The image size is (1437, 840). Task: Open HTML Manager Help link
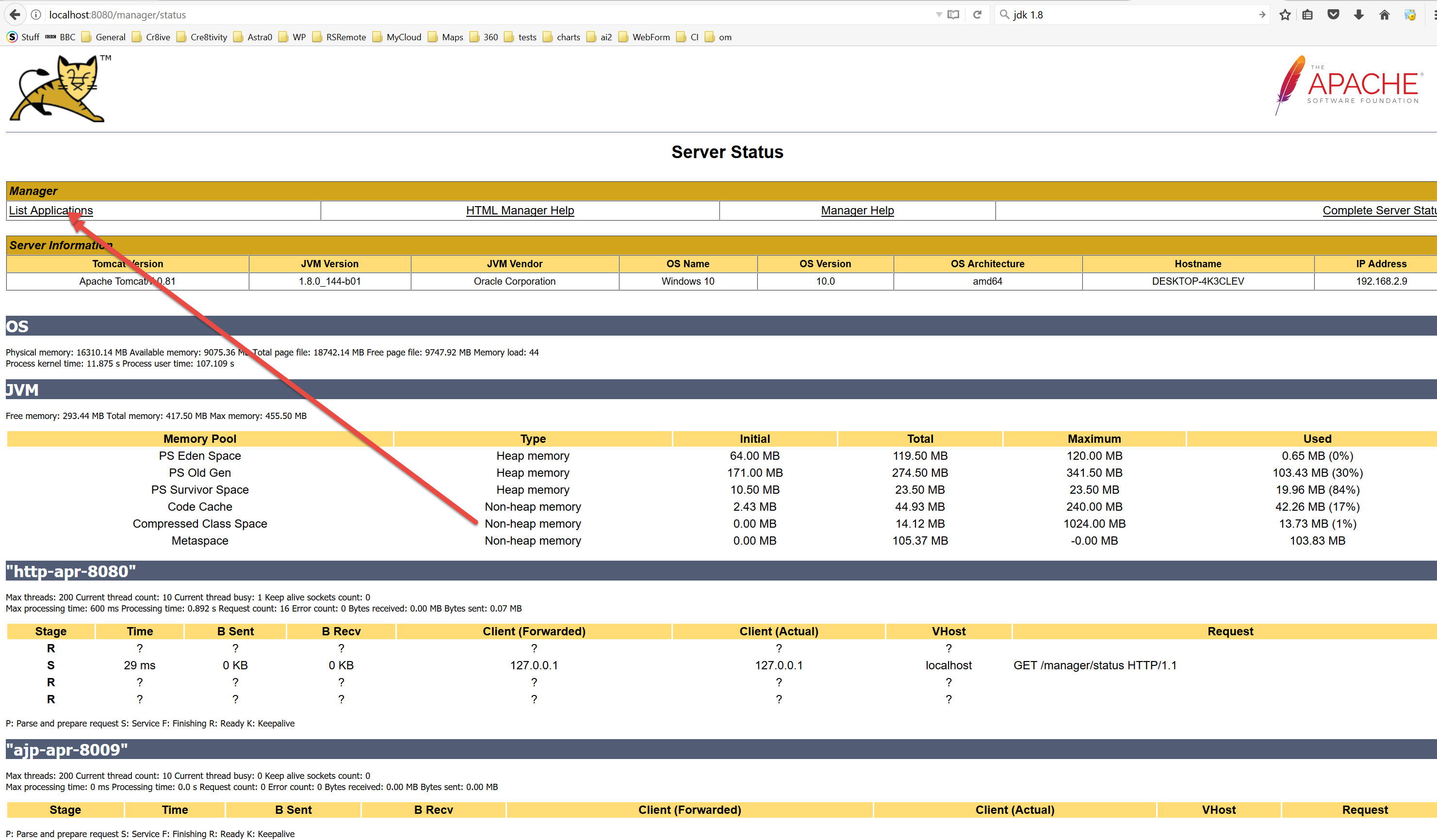pyautogui.click(x=520, y=210)
